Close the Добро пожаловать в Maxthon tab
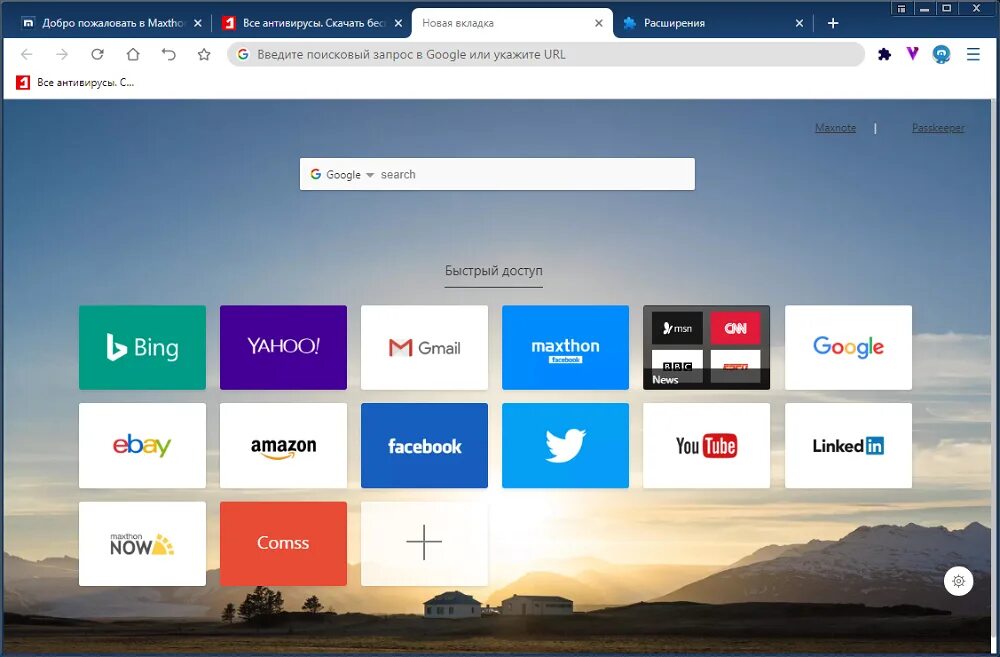Image resolution: width=1000 pixels, height=657 pixels. point(198,23)
